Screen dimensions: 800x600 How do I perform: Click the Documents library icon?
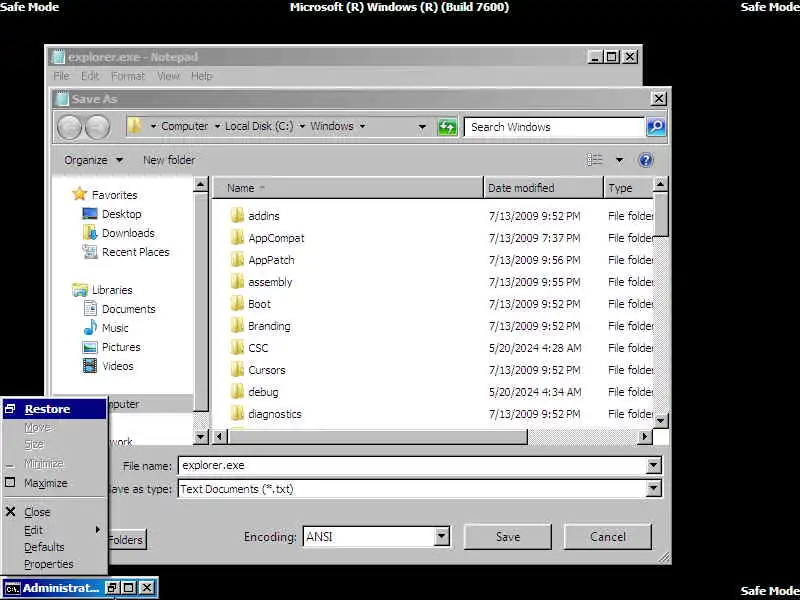(90, 308)
